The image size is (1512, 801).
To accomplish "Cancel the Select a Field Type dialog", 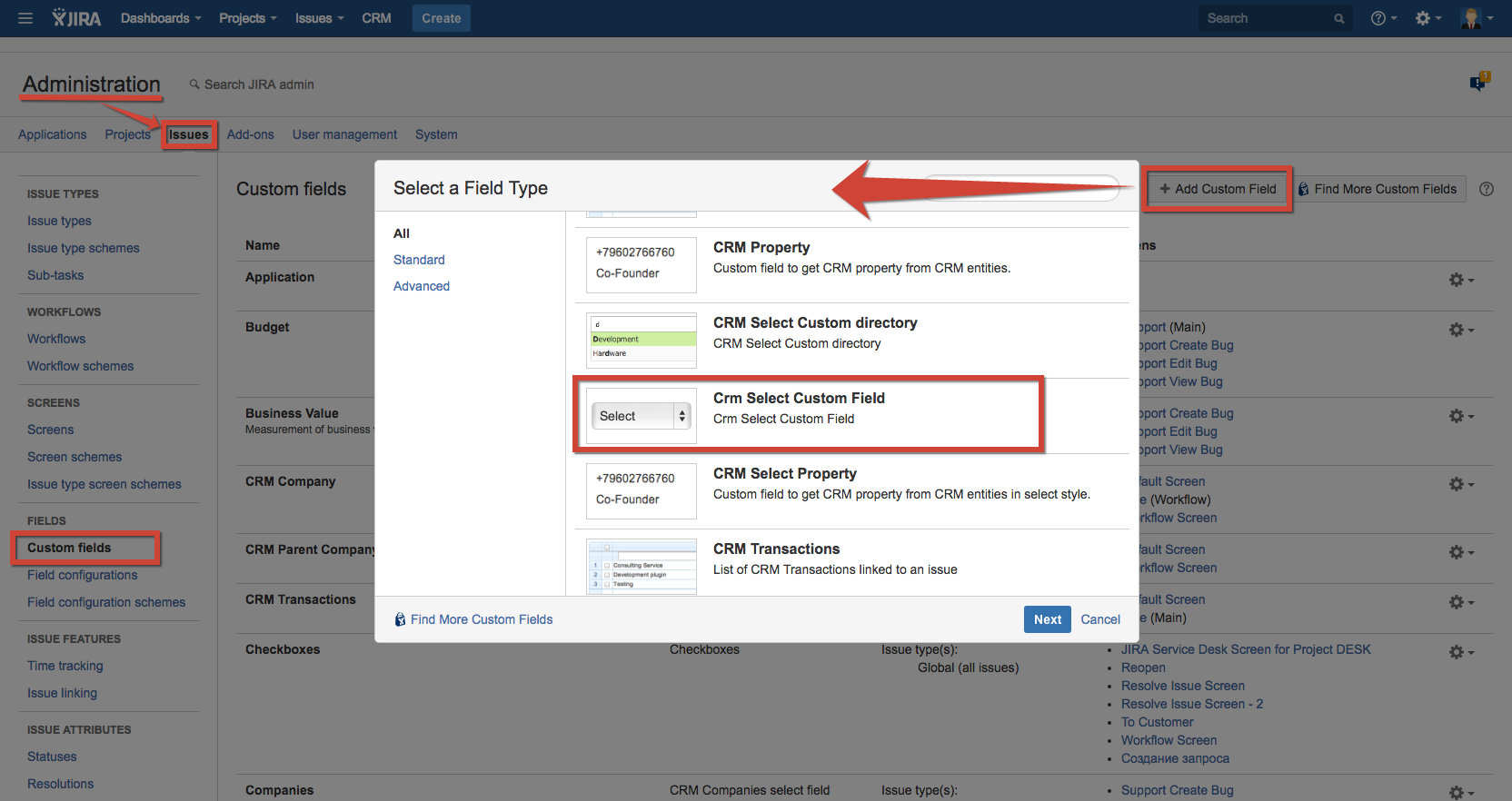I will click(1099, 619).
